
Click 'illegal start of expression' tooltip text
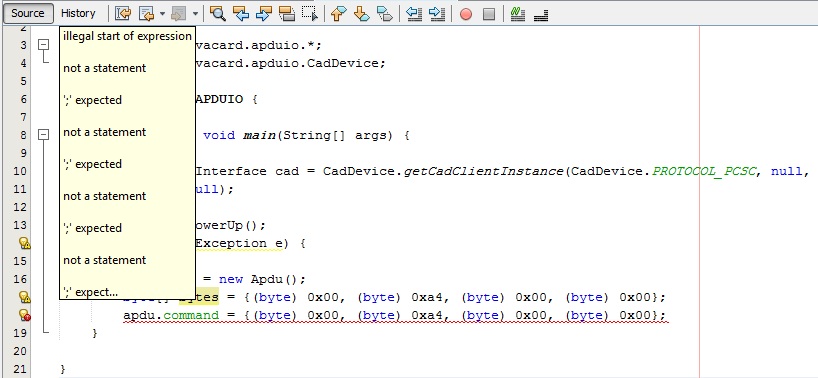(x=127, y=36)
